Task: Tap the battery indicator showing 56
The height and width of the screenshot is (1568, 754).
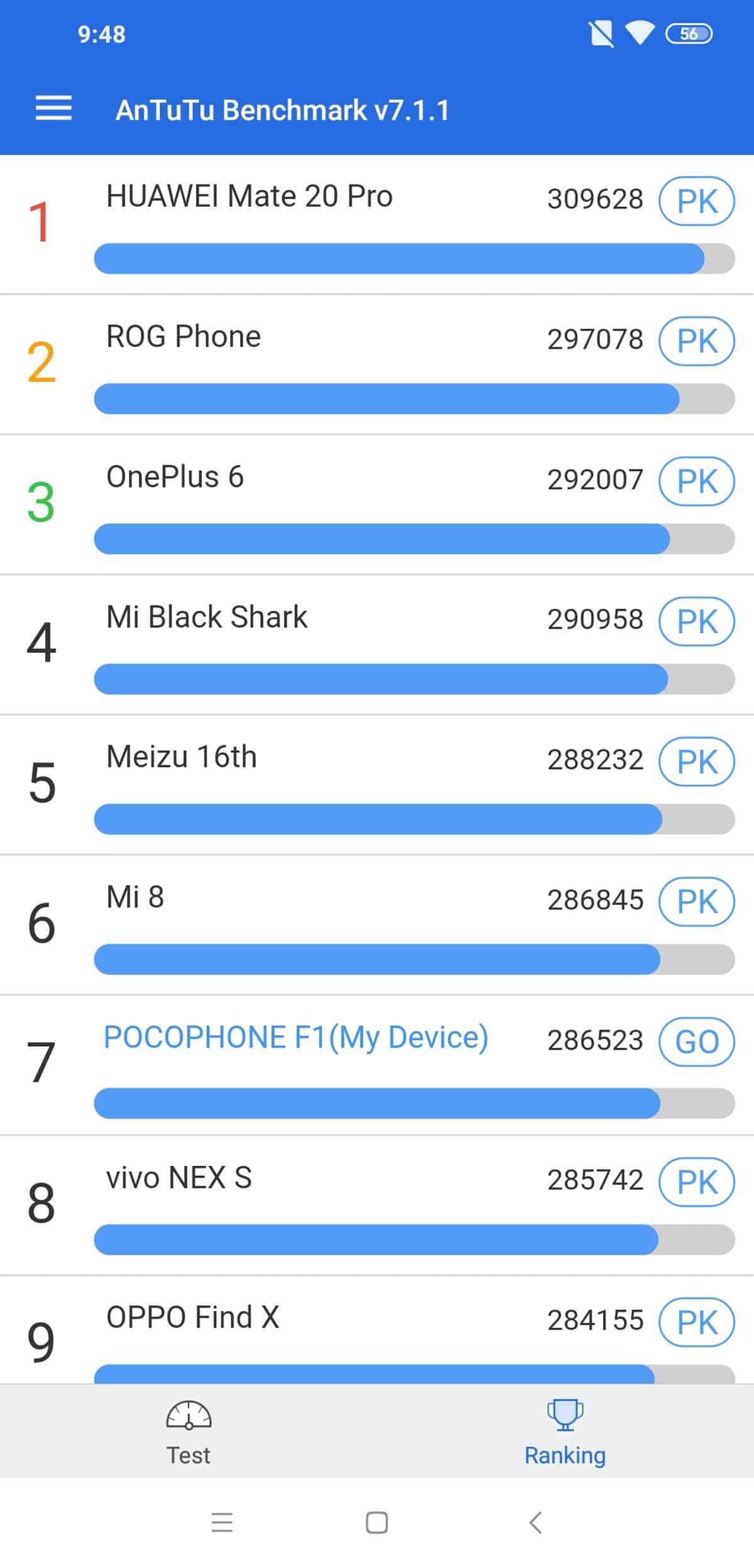Action: tap(689, 33)
